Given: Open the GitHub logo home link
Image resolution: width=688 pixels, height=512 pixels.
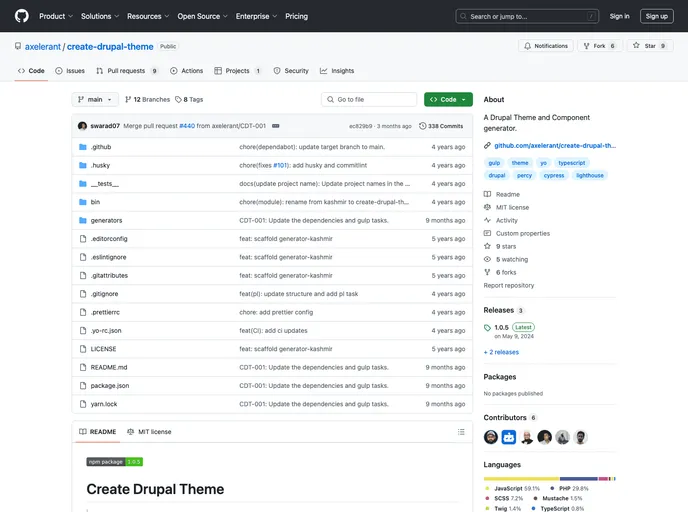Looking at the screenshot, I should [22, 16].
